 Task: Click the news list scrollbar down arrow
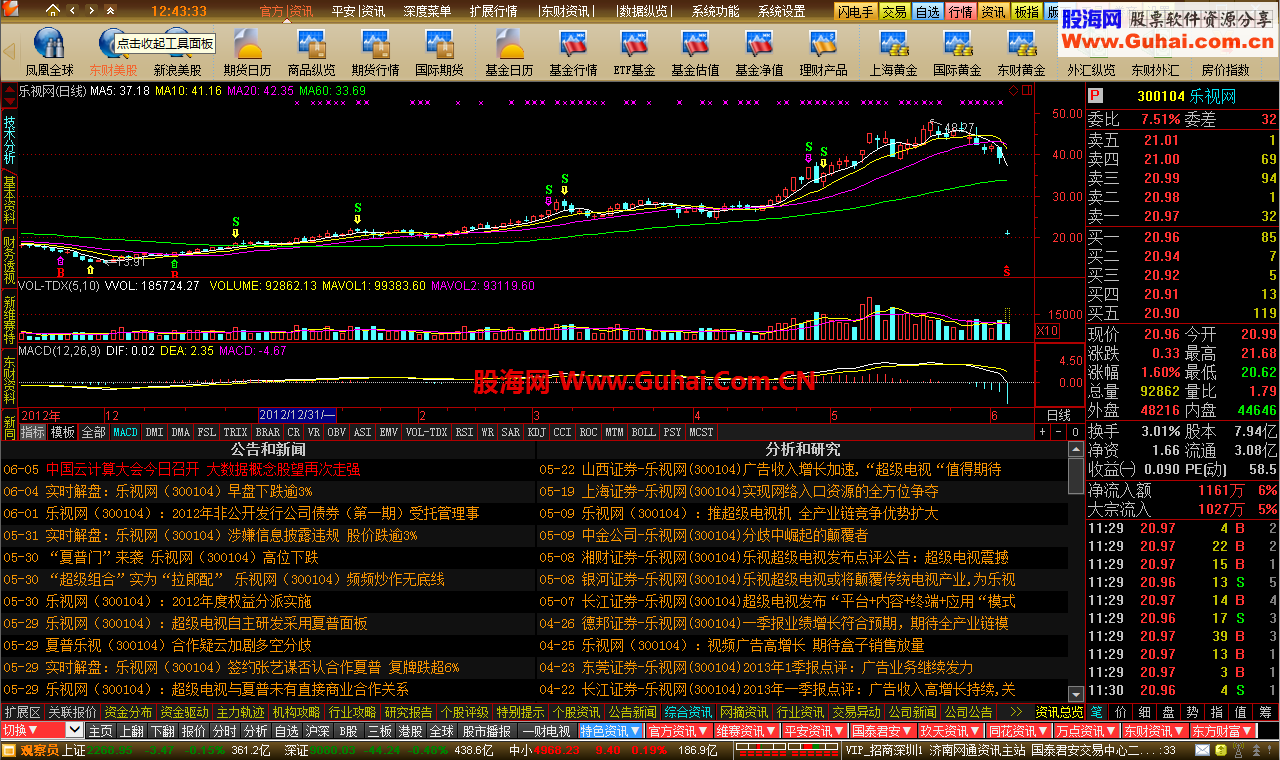[x=1076, y=694]
